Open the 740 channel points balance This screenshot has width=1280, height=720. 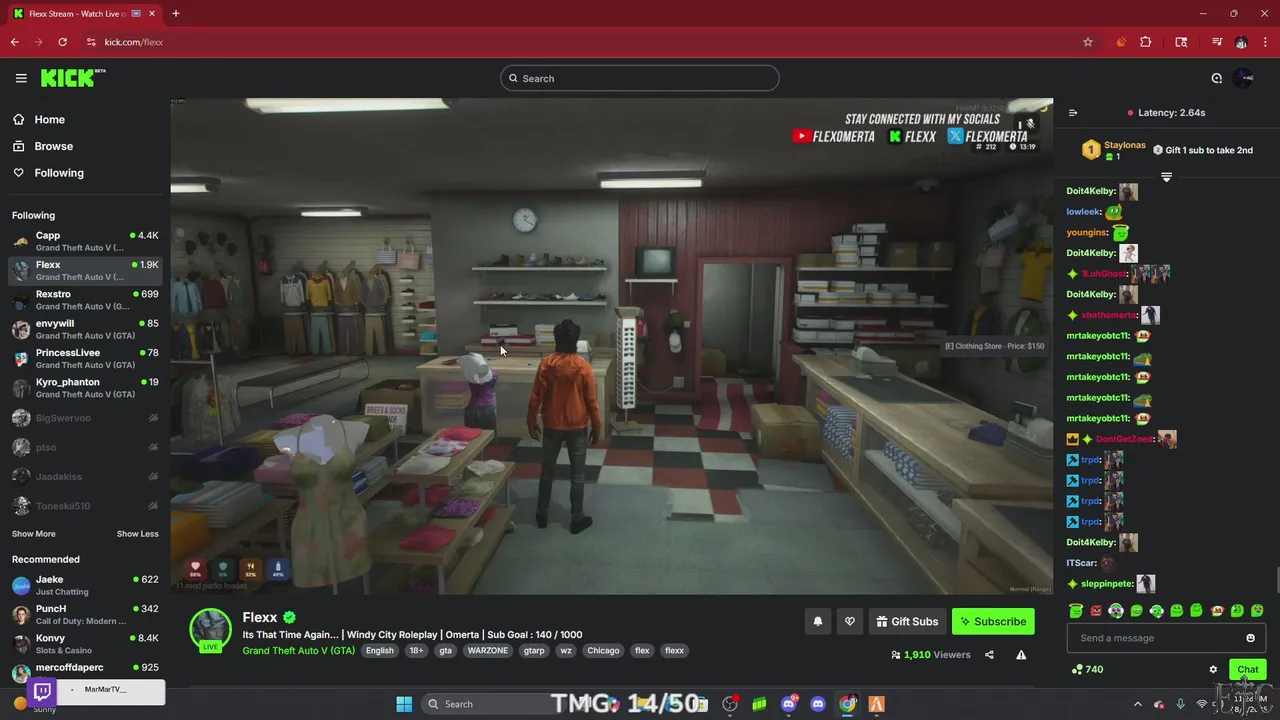coord(1087,670)
